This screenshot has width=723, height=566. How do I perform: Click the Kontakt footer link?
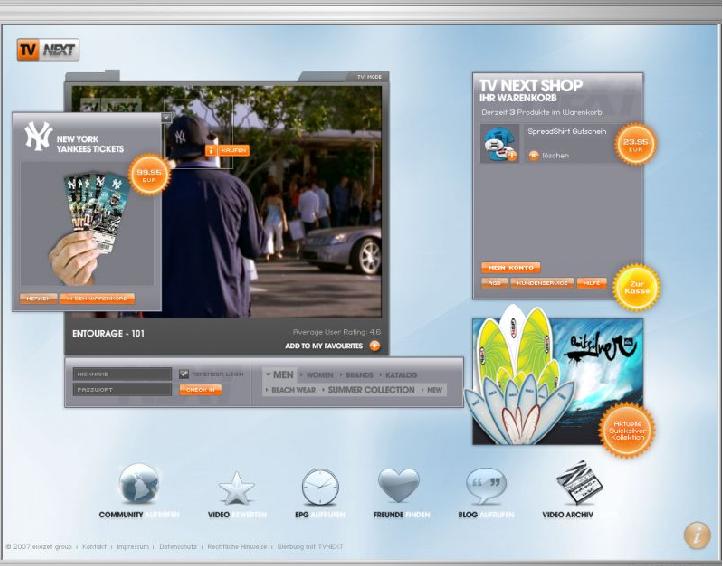[x=94, y=547]
